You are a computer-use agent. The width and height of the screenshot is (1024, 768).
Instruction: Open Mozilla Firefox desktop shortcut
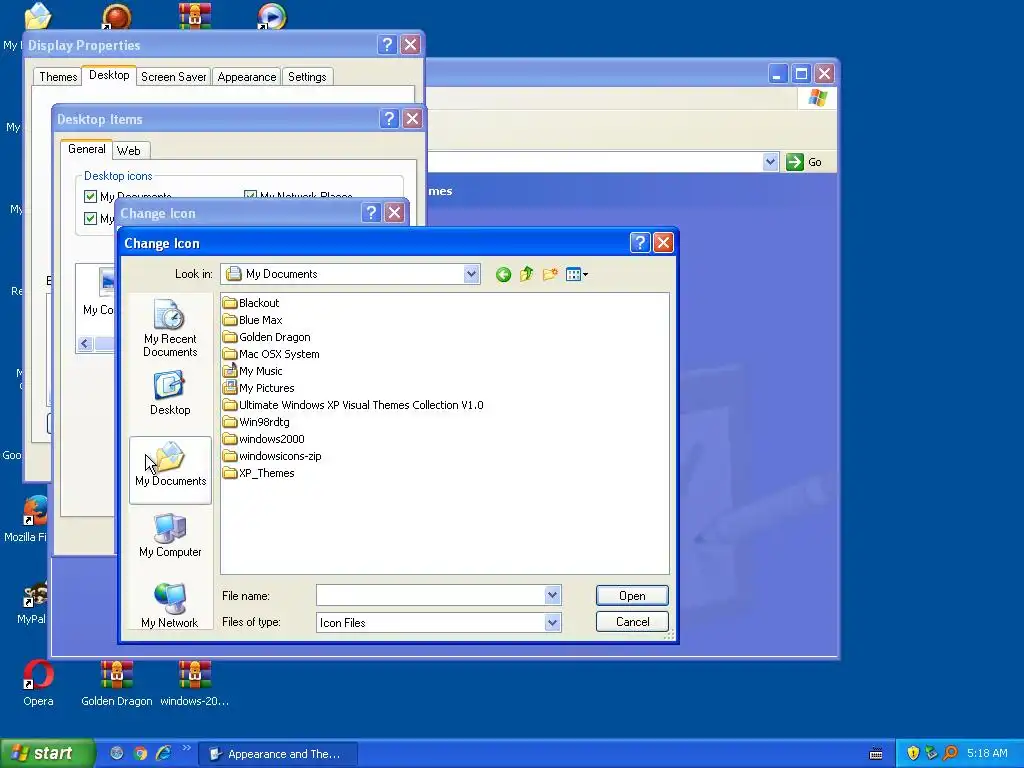coord(27,519)
